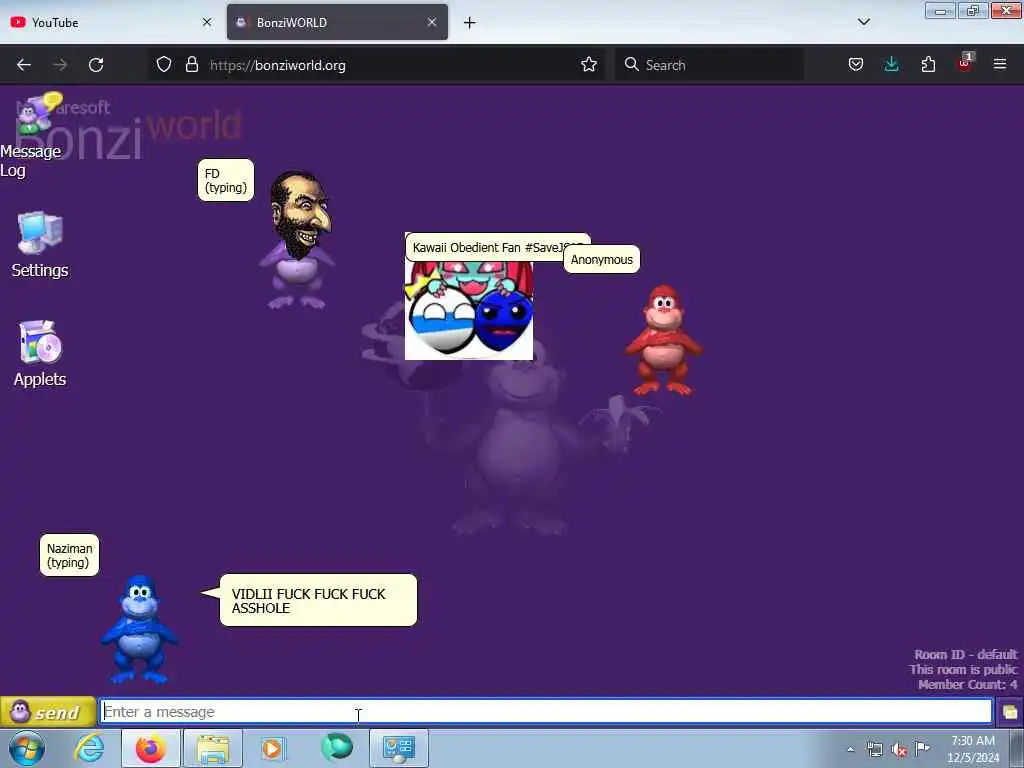Open Windows Explorer from taskbar
This screenshot has width=1024, height=768.
(x=213, y=748)
